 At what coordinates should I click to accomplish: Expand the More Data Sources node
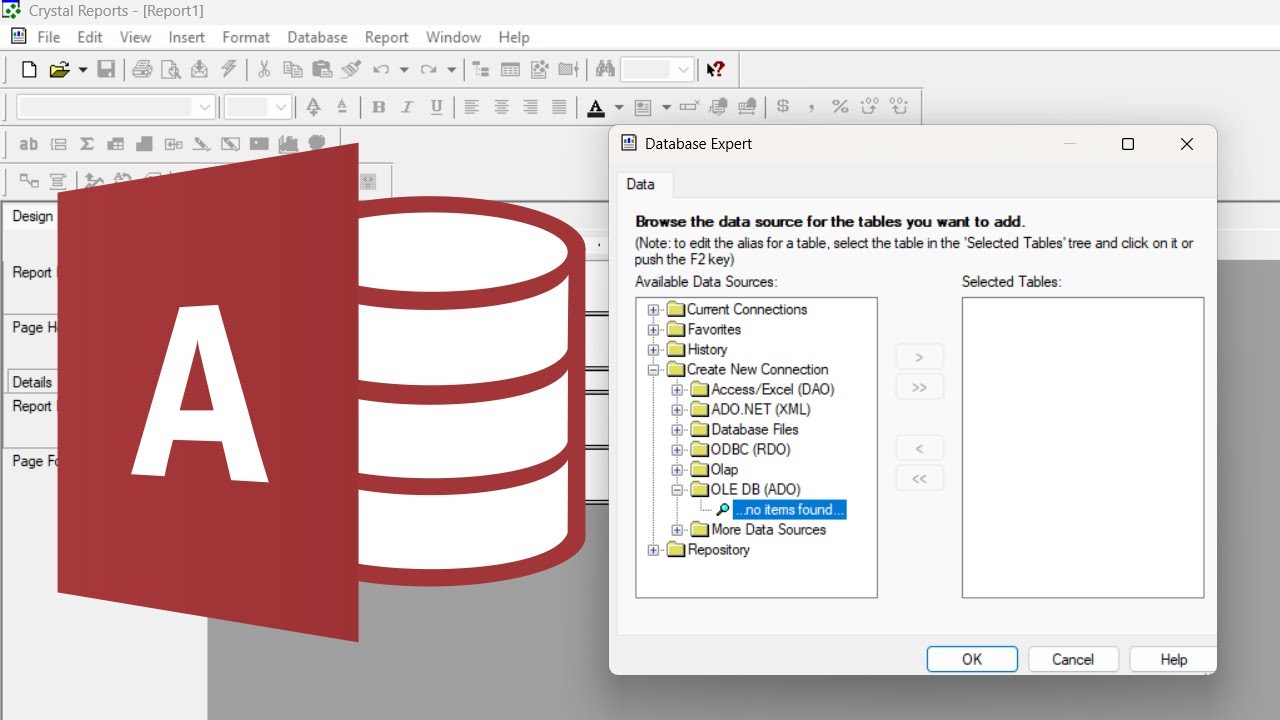coord(678,530)
